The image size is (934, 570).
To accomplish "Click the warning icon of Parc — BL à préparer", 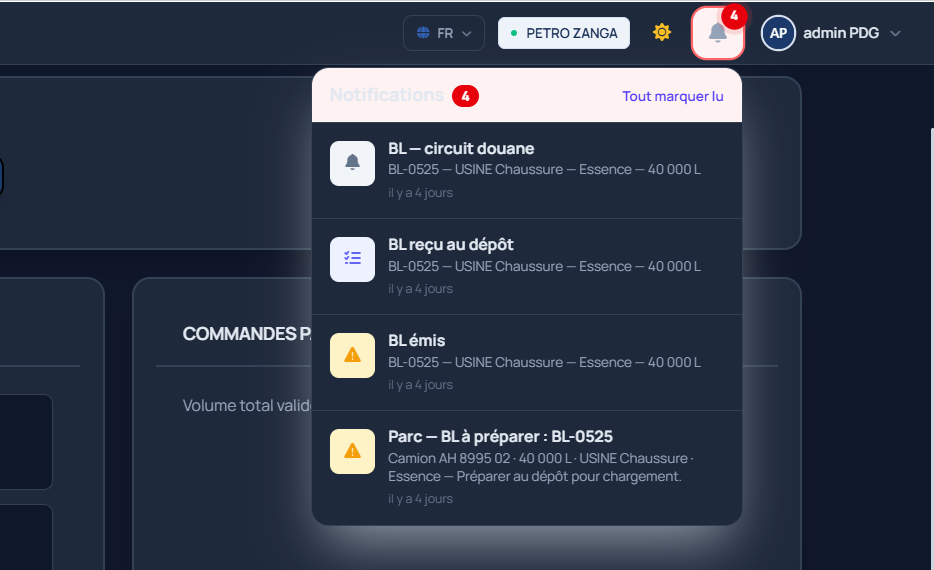I will click(353, 451).
